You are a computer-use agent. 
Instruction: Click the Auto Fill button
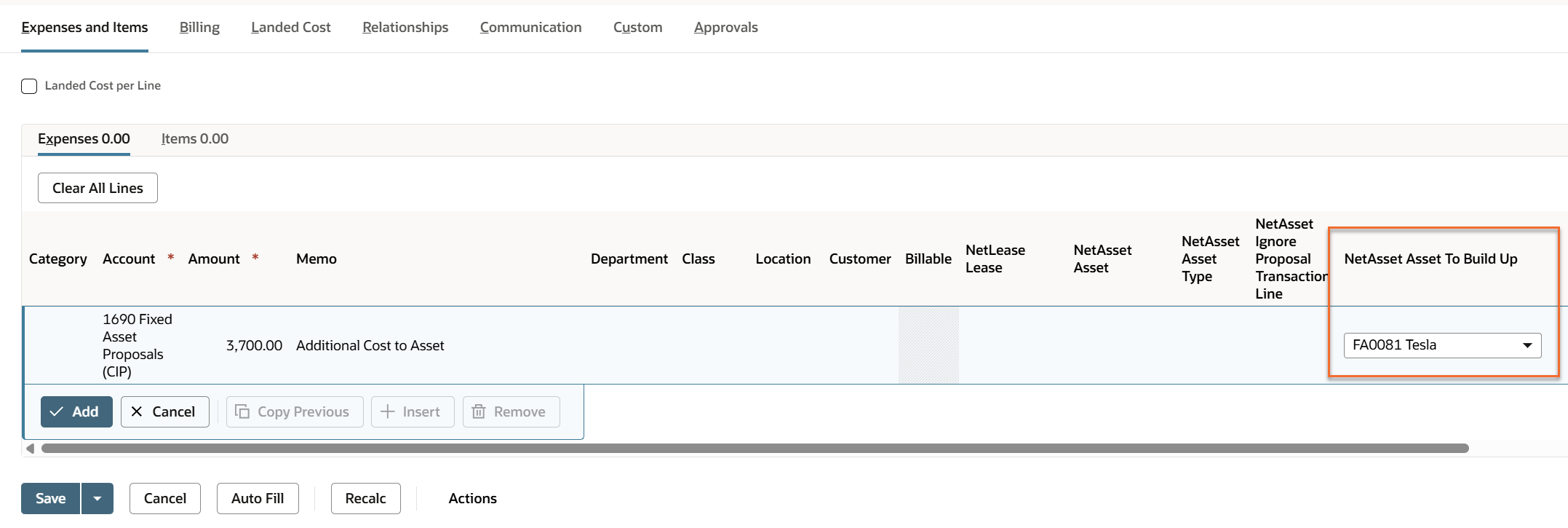(258, 498)
